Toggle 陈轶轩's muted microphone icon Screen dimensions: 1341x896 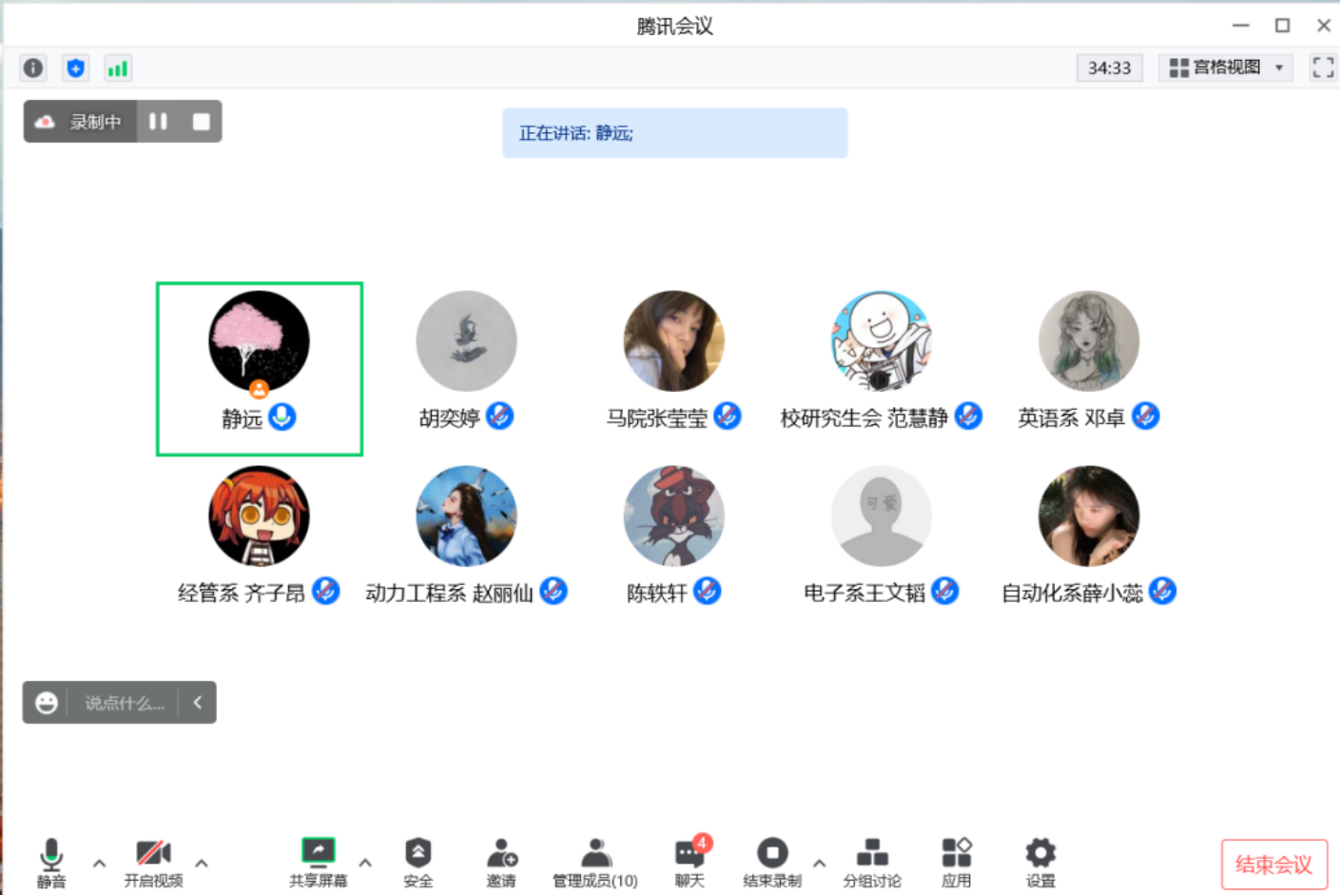click(x=707, y=591)
